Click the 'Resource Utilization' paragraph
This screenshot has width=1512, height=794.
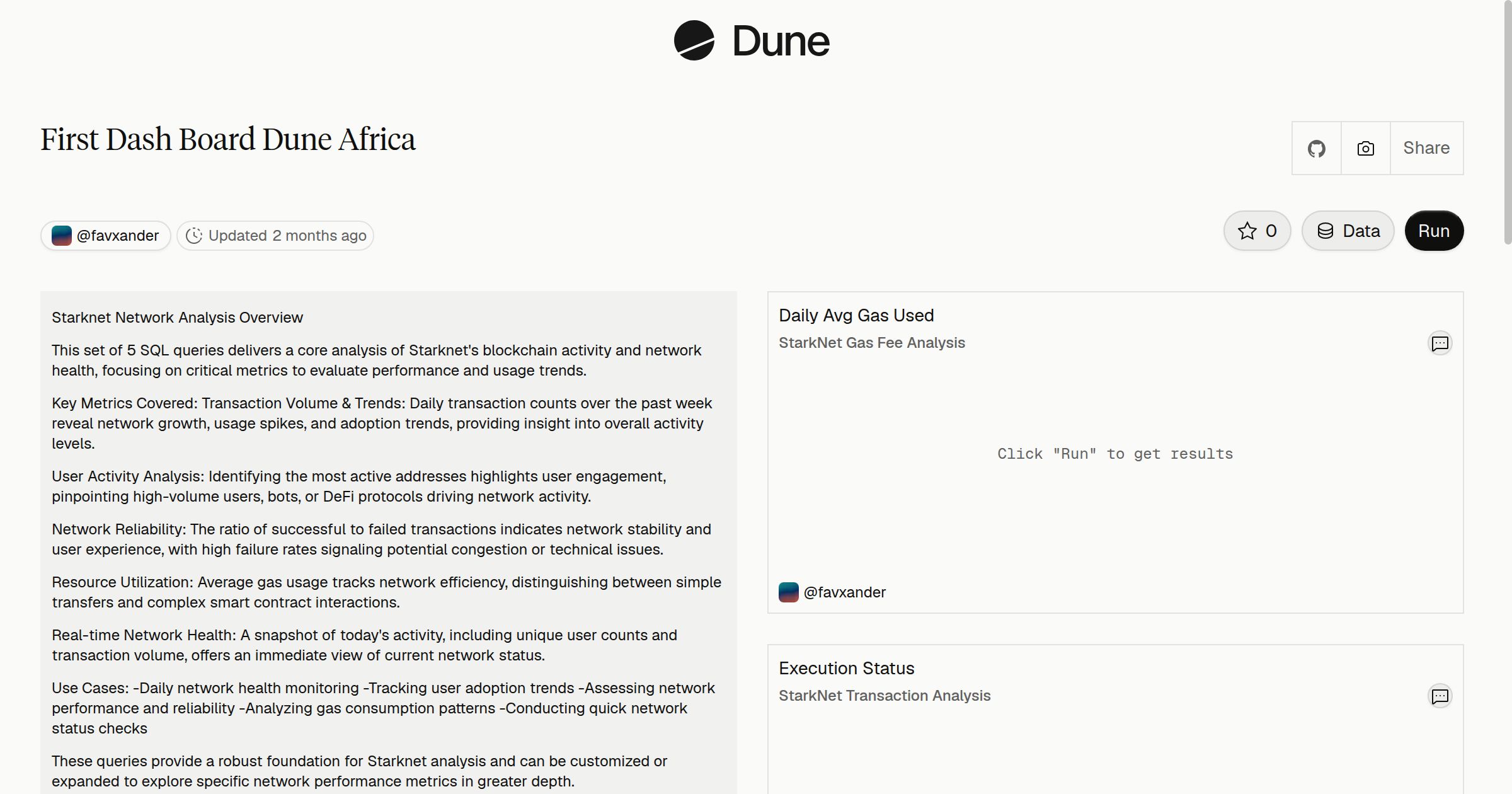click(x=386, y=592)
